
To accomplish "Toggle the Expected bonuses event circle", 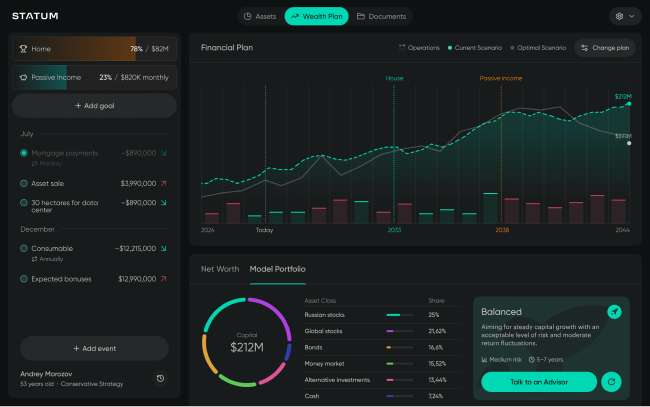I will point(24,279).
